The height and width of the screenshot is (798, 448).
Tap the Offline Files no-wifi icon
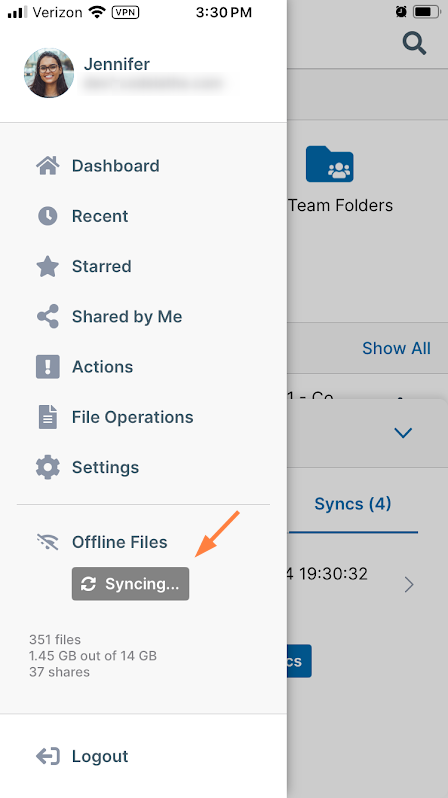click(x=47, y=542)
